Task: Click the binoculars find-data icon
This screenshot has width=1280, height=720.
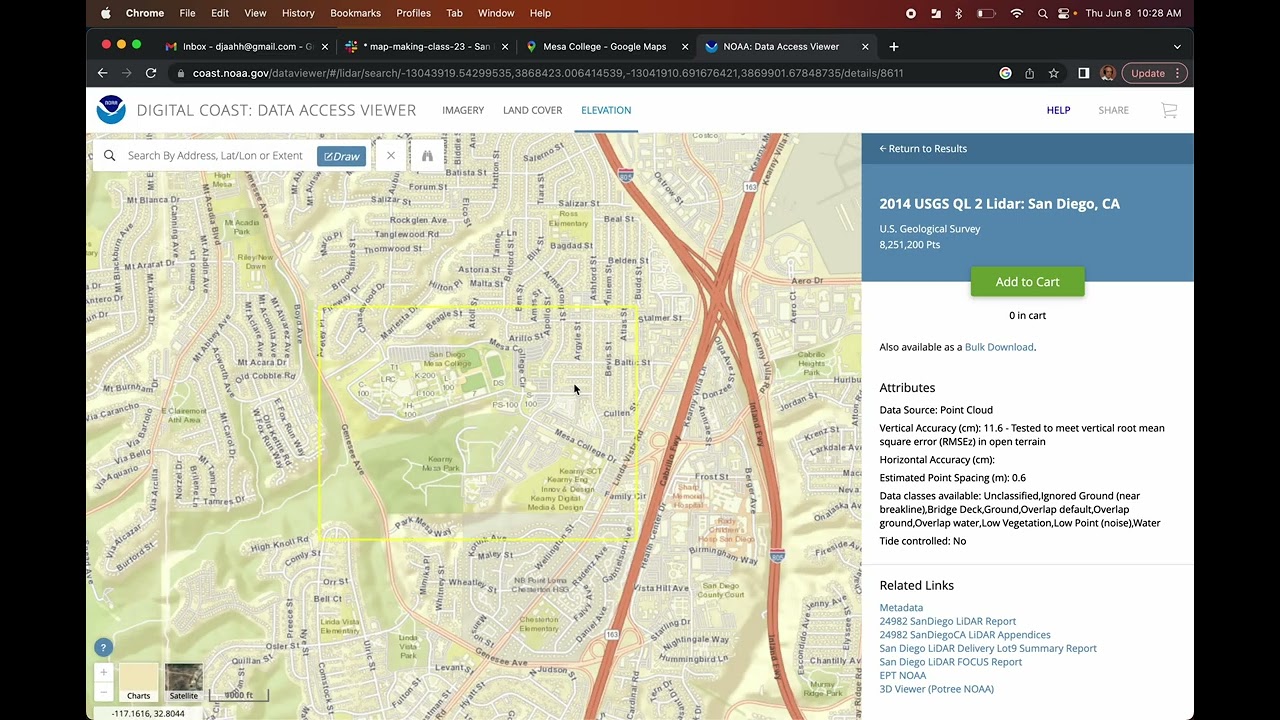Action: pos(427,156)
